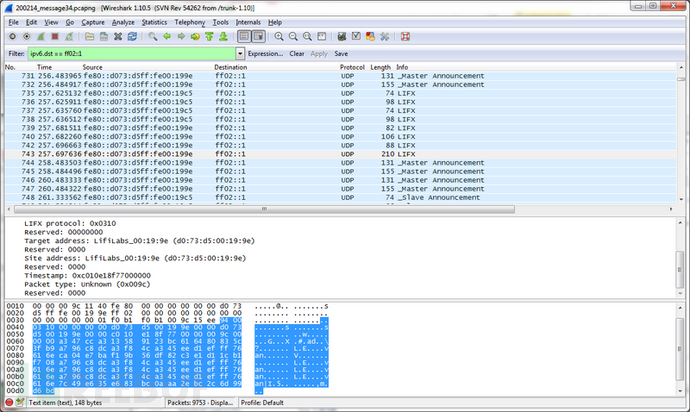690x412 pixels.
Task: Toggle auto scroll in live capture
Action: pyautogui.click(x=258, y=37)
